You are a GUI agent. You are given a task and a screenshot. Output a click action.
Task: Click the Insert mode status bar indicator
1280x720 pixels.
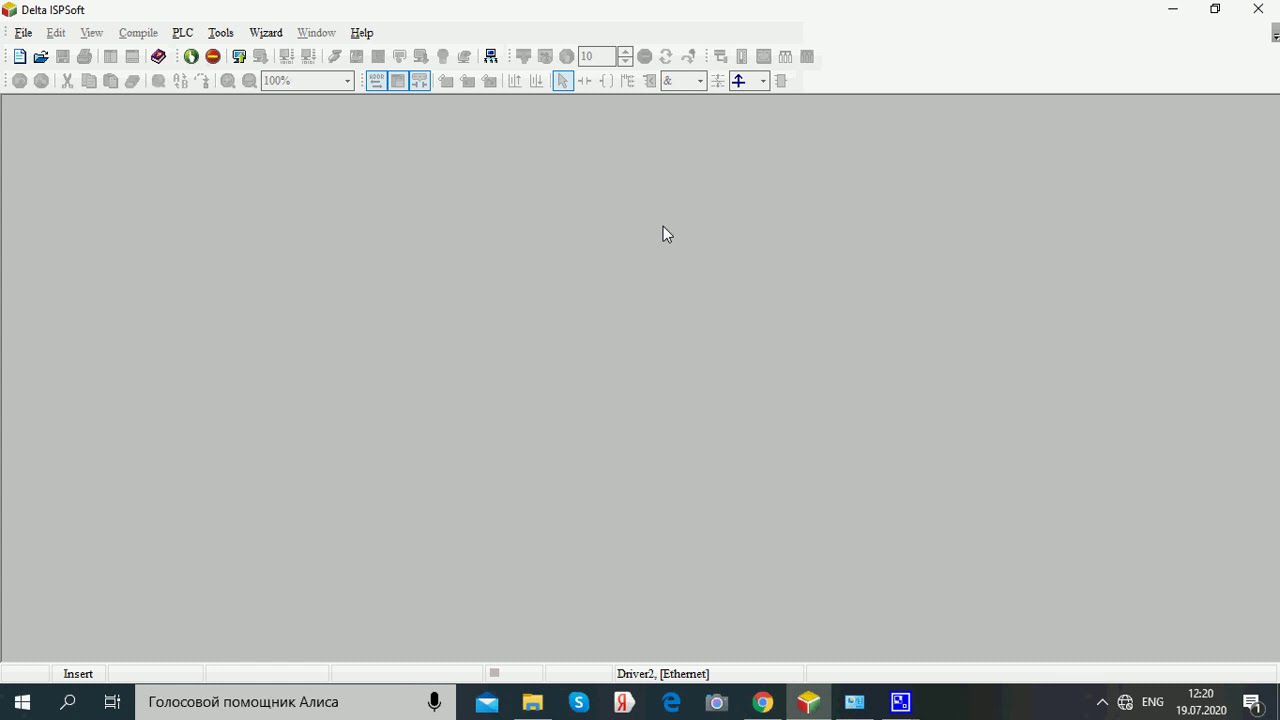[78, 674]
